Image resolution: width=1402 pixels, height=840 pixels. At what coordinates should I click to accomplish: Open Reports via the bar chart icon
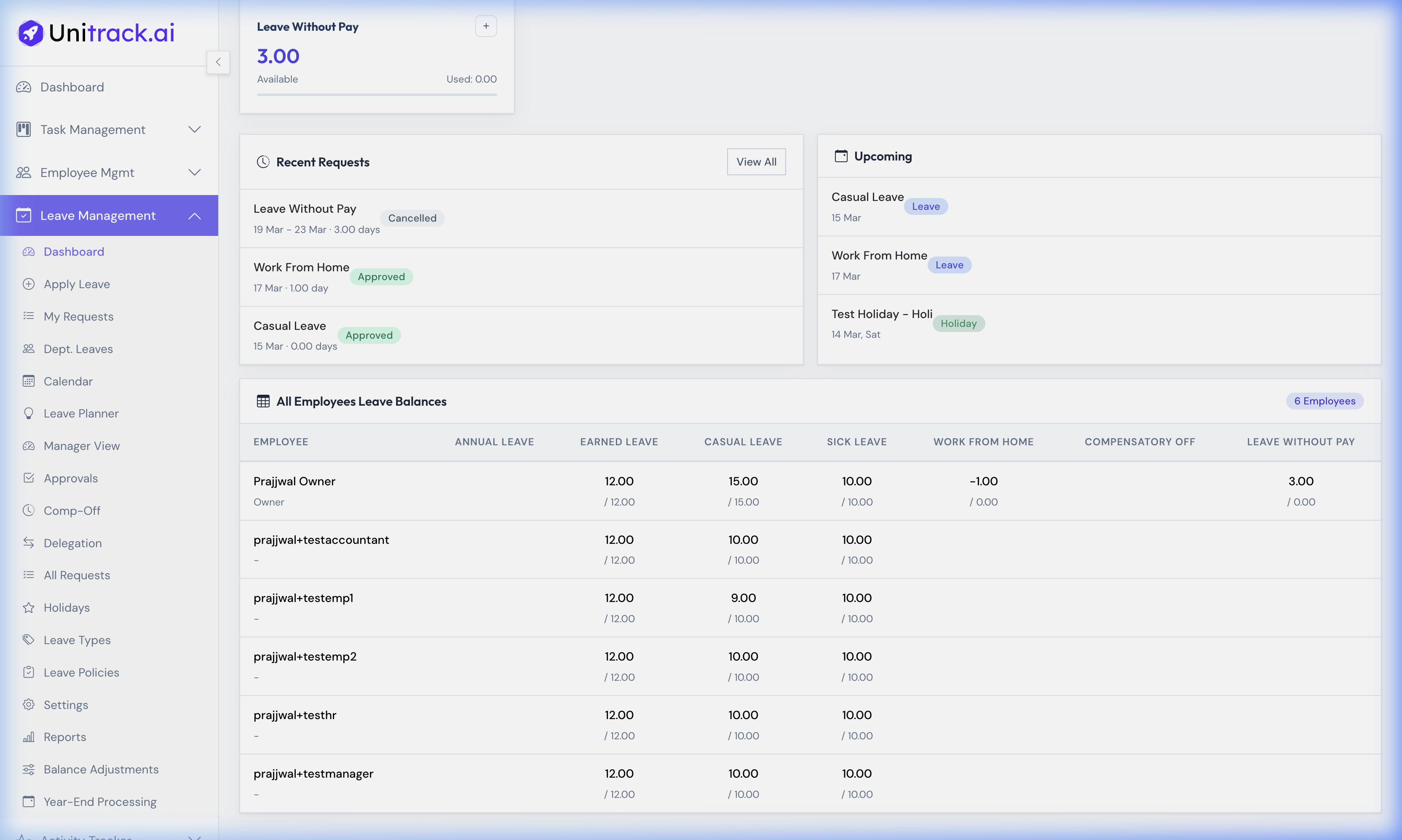[x=29, y=736]
